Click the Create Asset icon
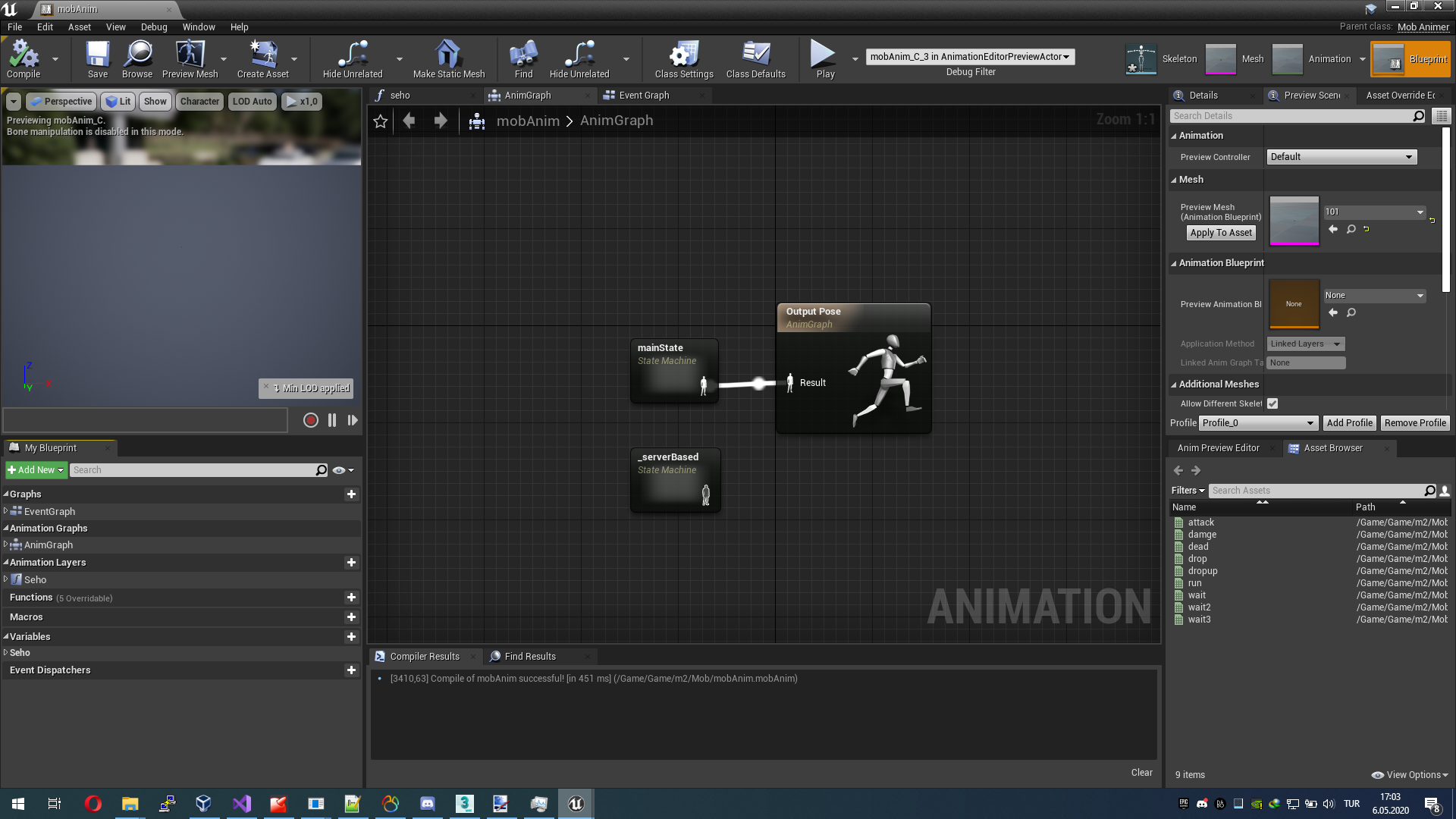This screenshot has width=1456, height=819. (x=262, y=58)
